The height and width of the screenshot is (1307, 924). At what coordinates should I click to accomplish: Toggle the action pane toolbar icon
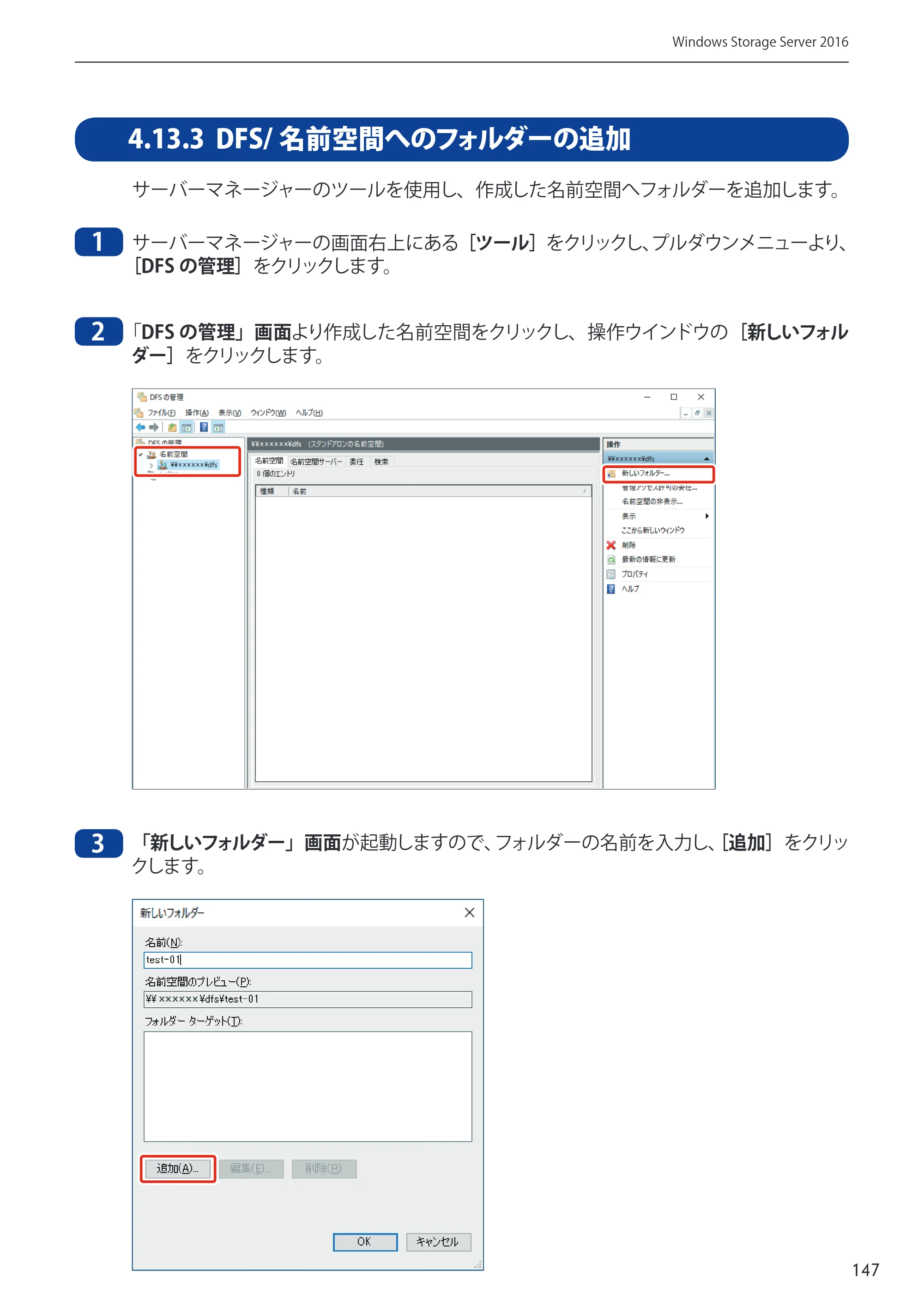218,427
